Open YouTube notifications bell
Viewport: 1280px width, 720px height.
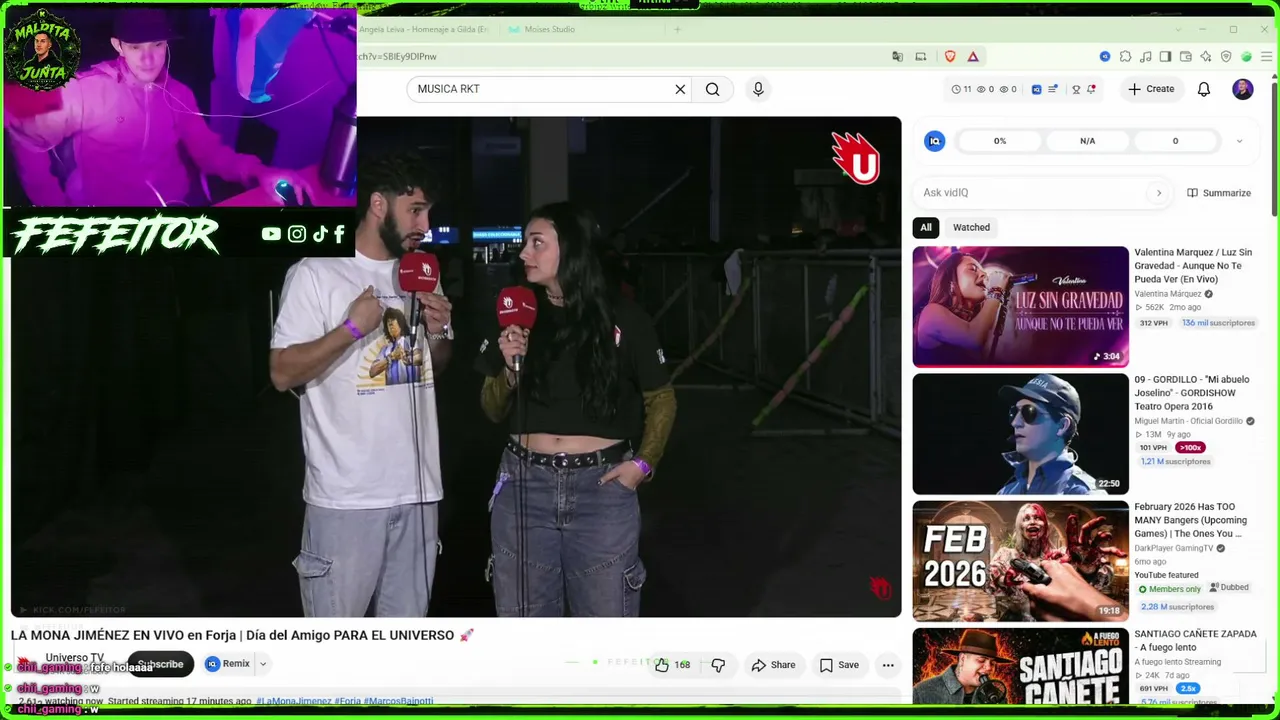1204,89
